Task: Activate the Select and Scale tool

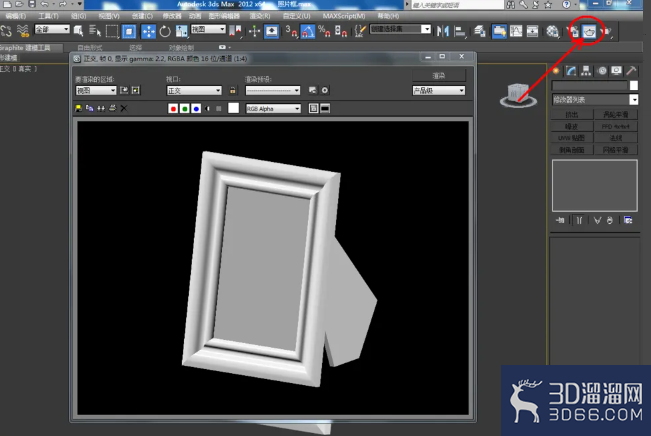Action: pos(181,31)
